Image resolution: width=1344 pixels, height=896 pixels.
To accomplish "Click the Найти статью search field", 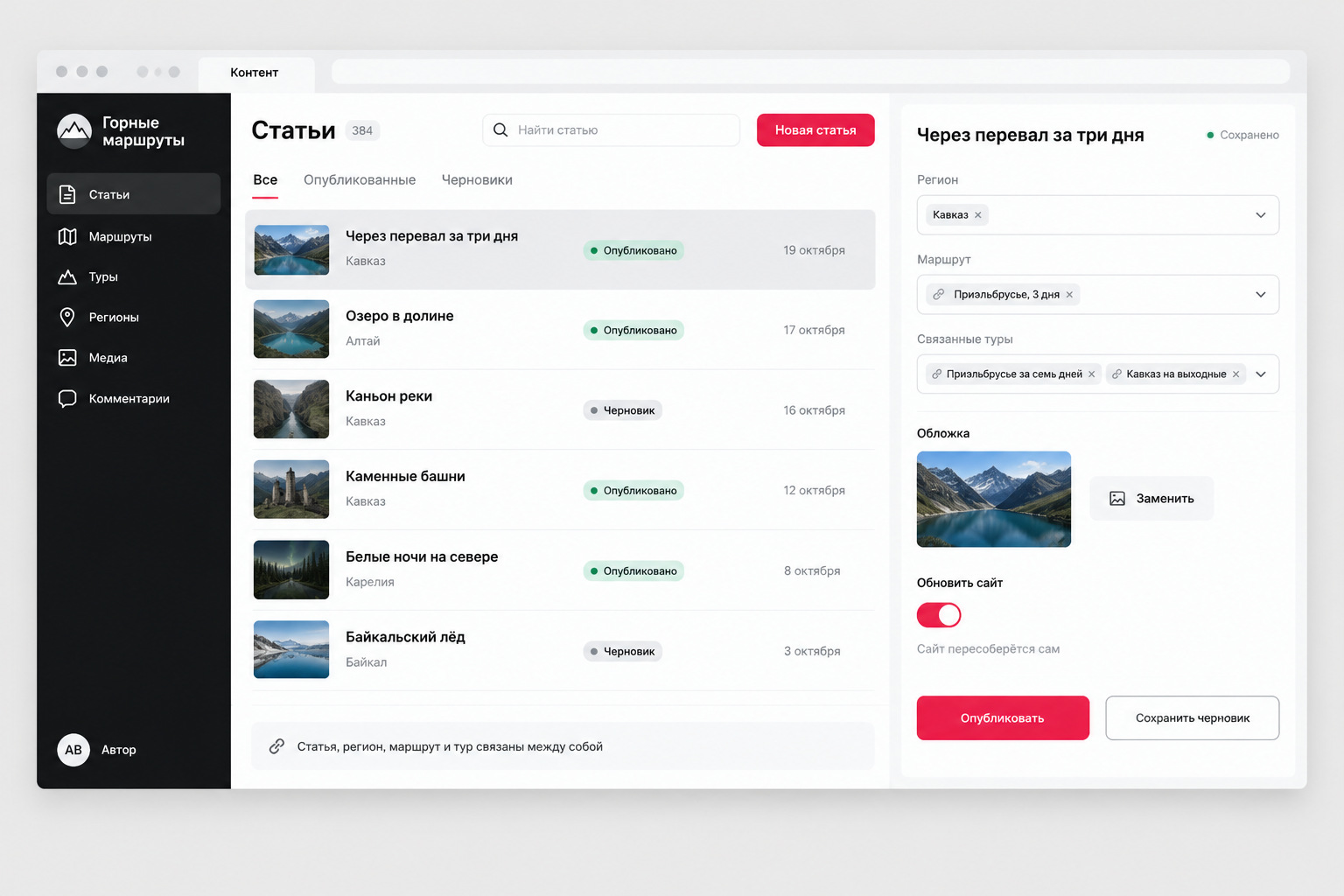I will (x=611, y=130).
